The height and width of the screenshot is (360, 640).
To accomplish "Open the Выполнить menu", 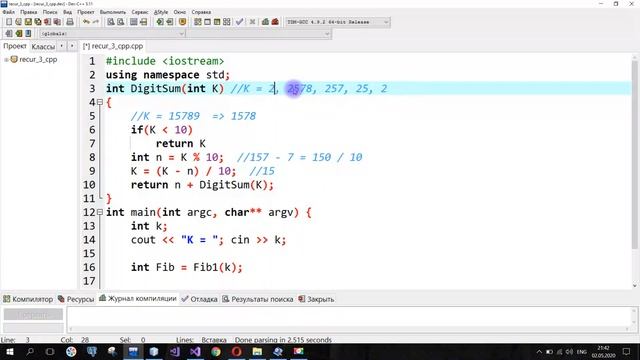I will tap(113, 12).
